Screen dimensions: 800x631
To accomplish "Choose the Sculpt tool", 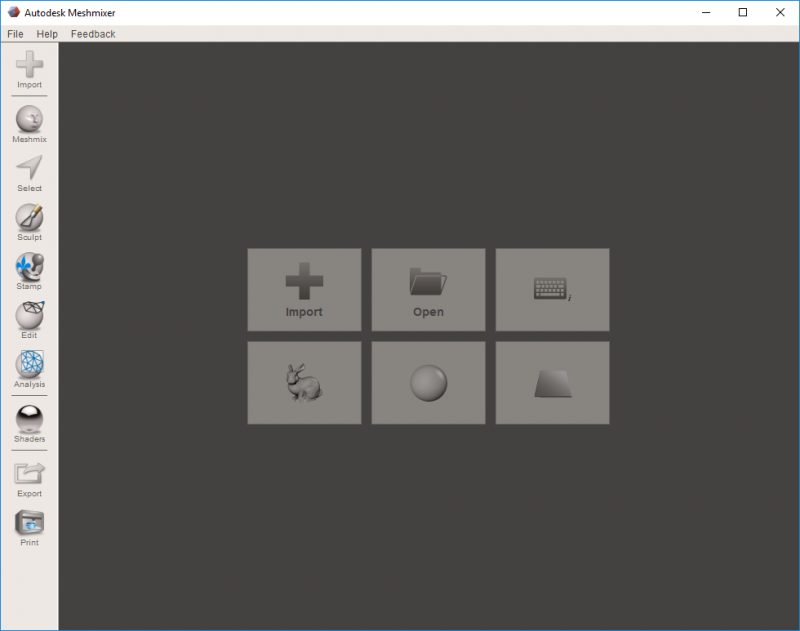I will click(29, 222).
